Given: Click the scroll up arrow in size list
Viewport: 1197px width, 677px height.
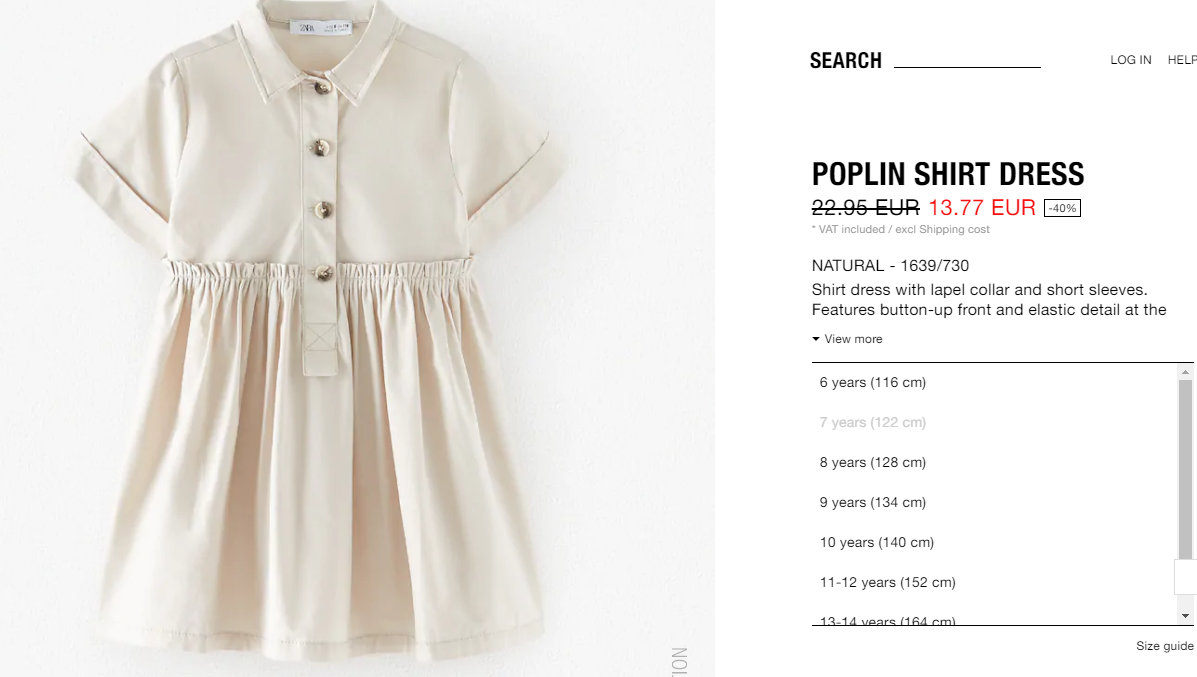Looking at the screenshot, I should [x=1185, y=372].
